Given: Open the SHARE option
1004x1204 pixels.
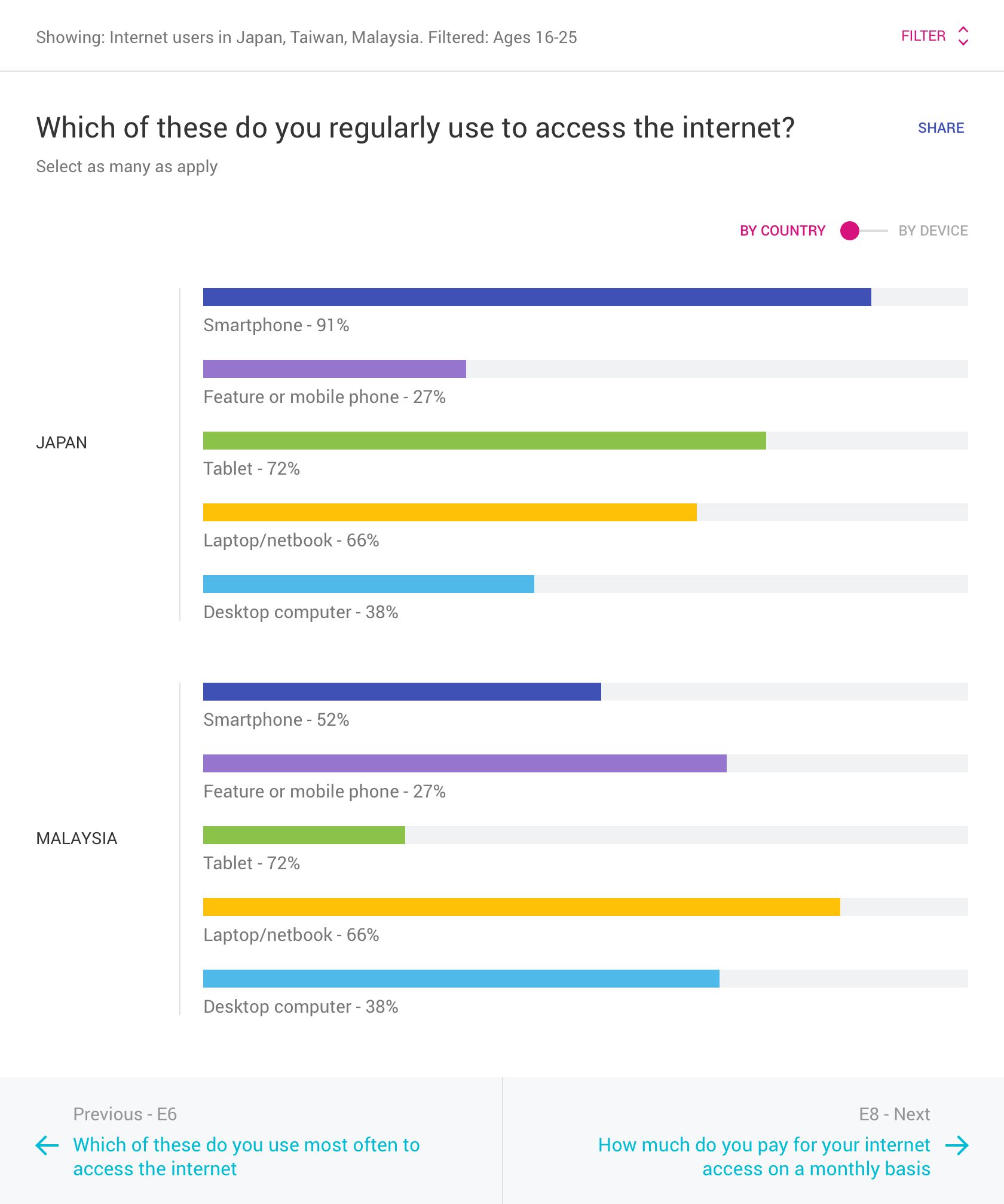Looking at the screenshot, I should [941, 128].
